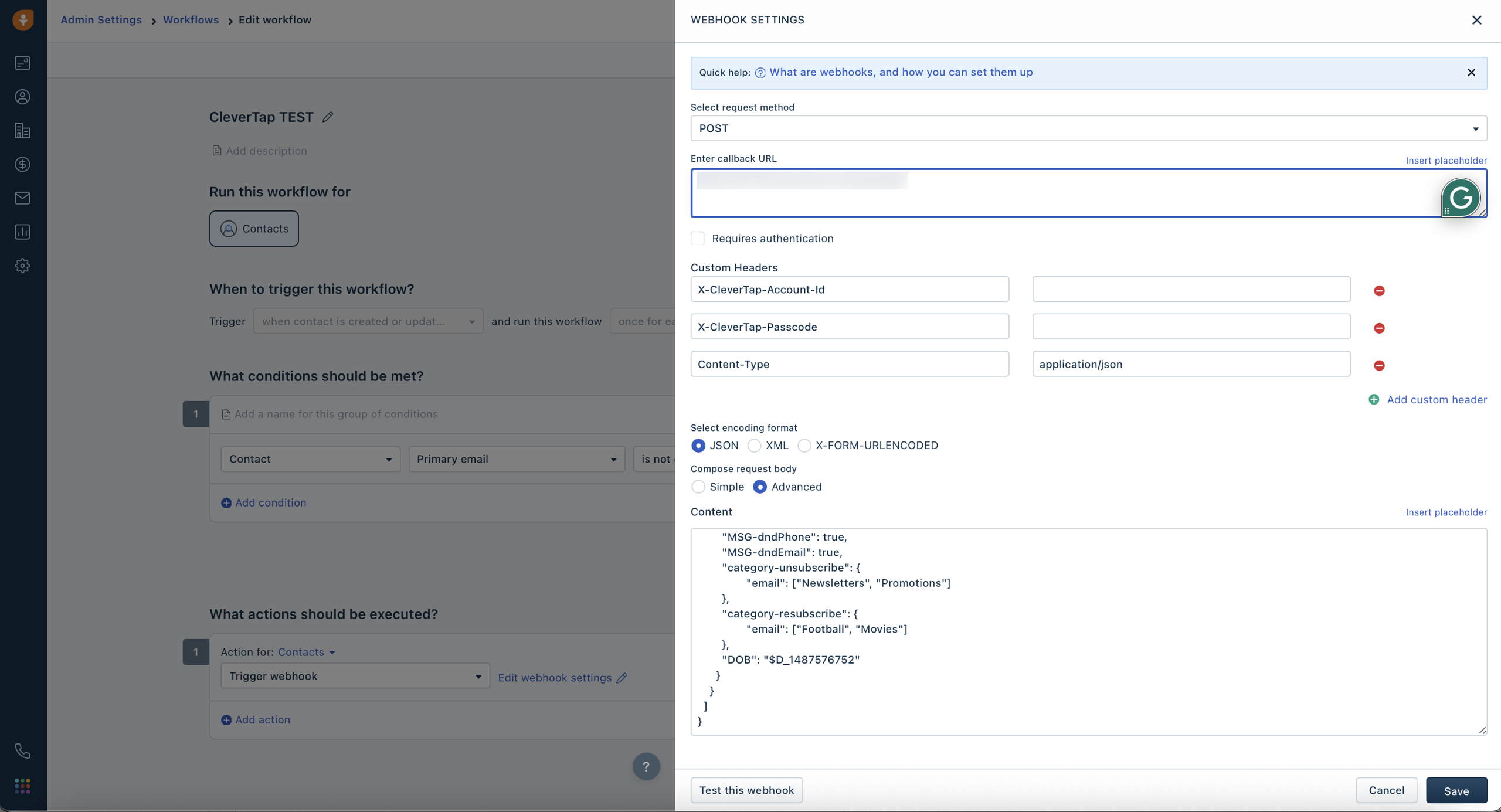Open app switcher grid icon
Image resolution: width=1501 pixels, height=812 pixels.
22,786
